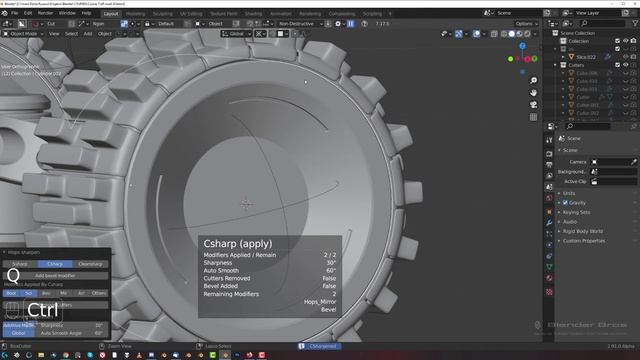Click the Csharp button in Hops panel
This screenshot has width=640, height=360.
[x=55, y=264]
